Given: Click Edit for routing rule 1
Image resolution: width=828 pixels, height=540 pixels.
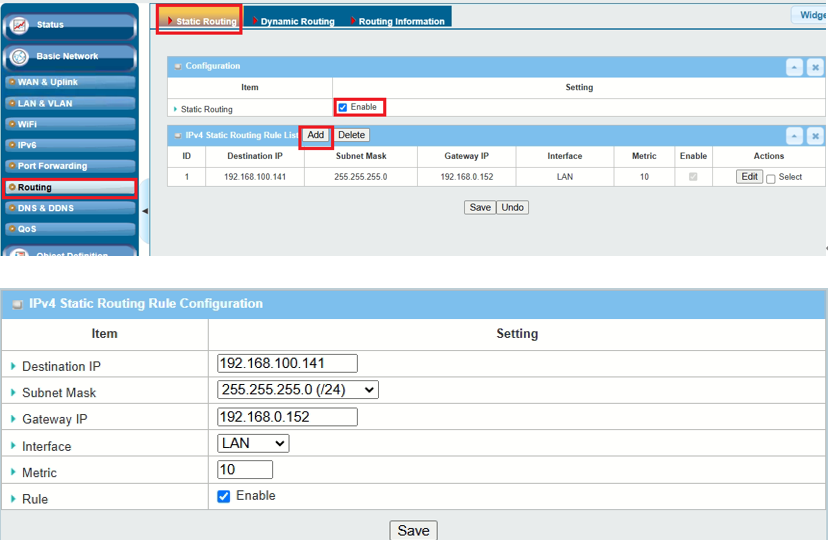Looking at the screenshot, I should click(749, 177).
